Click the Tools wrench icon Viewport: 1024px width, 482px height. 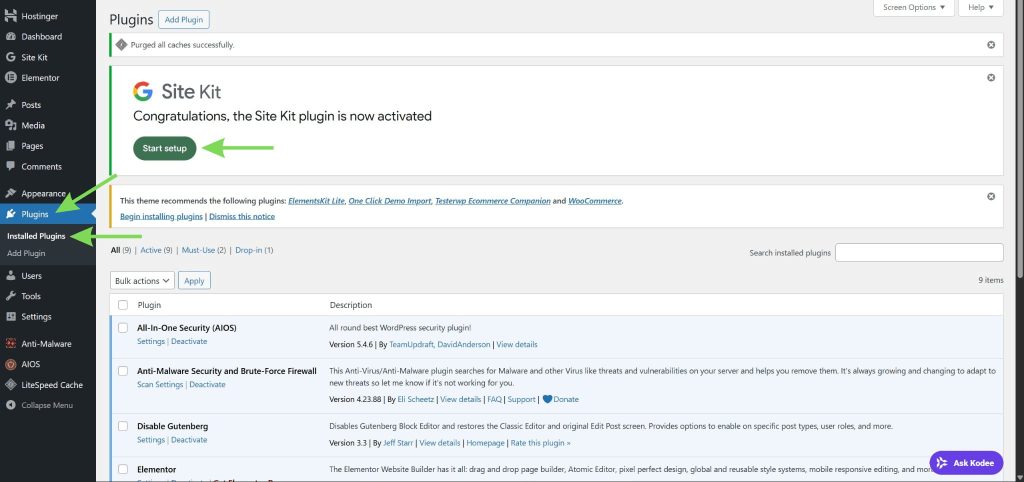(10, 296)
